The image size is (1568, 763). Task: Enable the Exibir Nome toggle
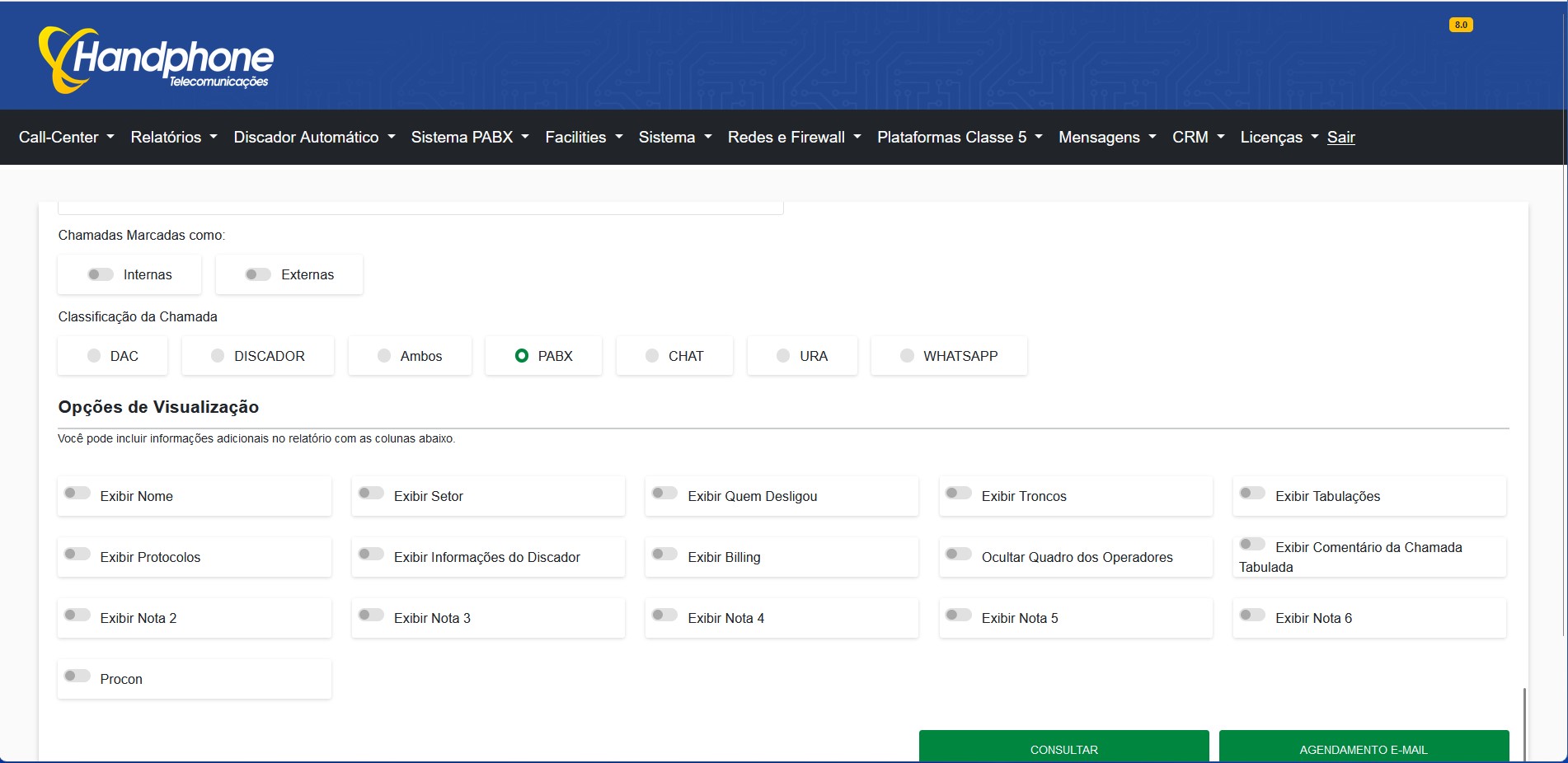click(77, 494)
